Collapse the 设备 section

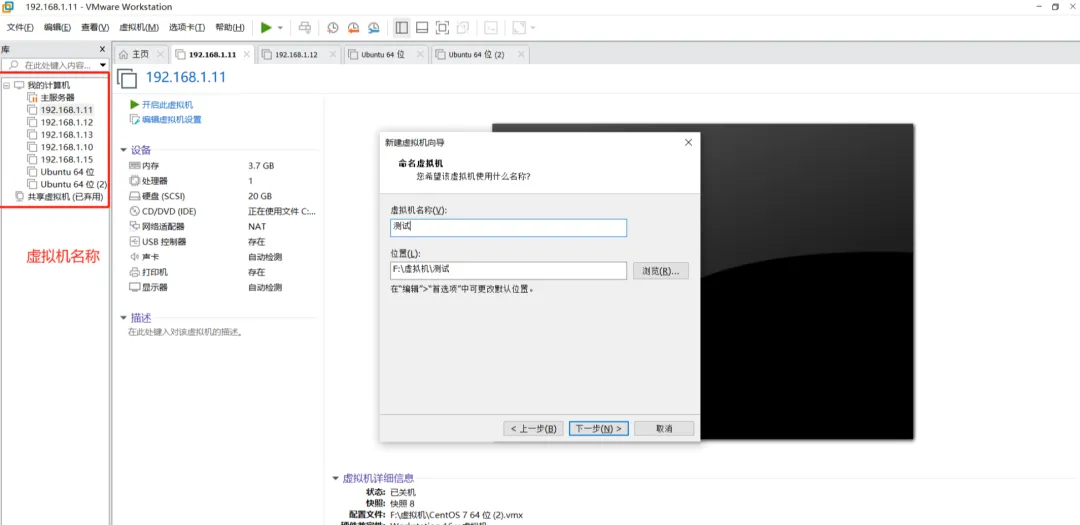click(x=123, y=150)
